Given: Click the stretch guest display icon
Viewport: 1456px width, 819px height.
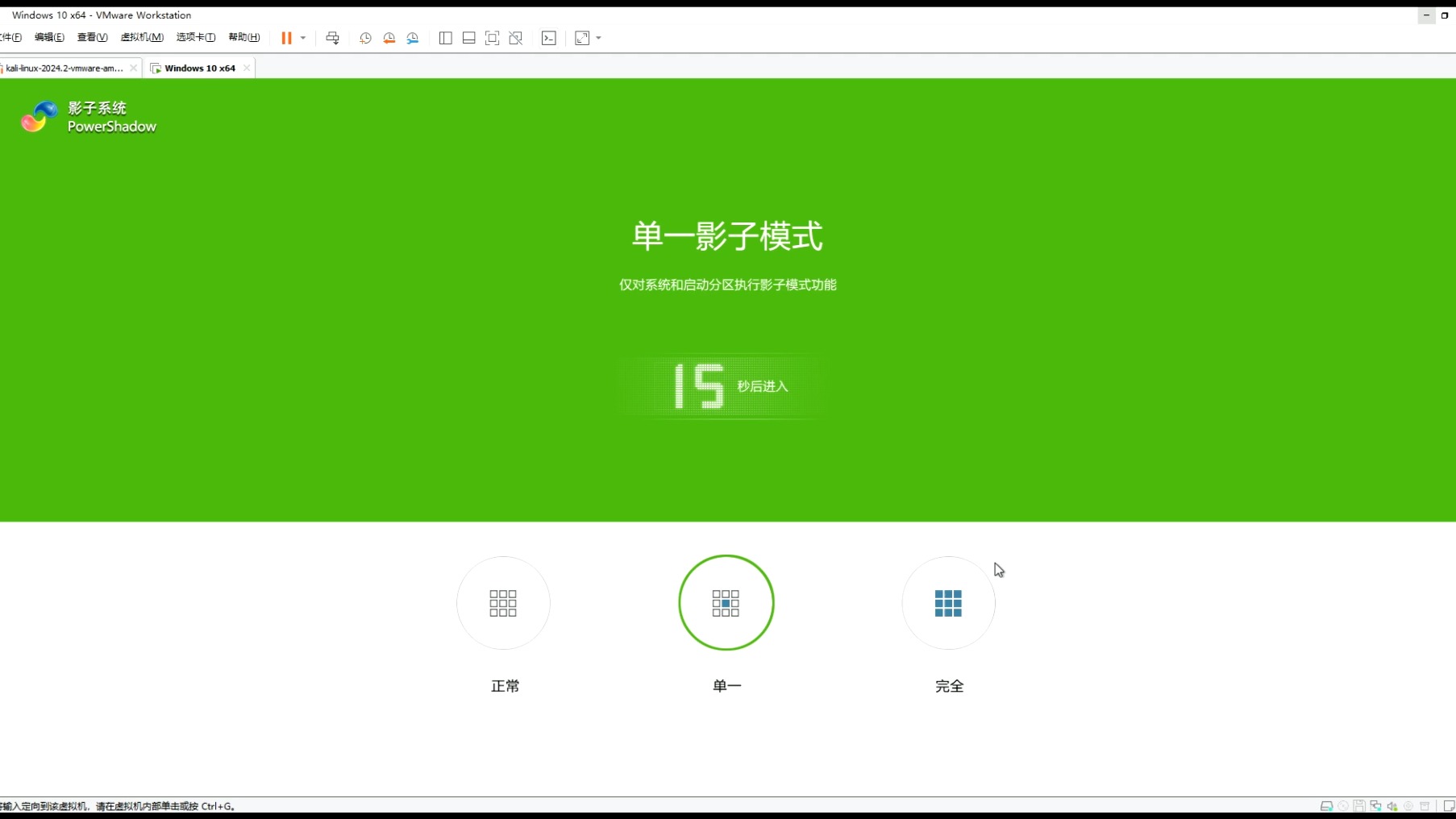Looking at the screenshot, I should point(582,38).
